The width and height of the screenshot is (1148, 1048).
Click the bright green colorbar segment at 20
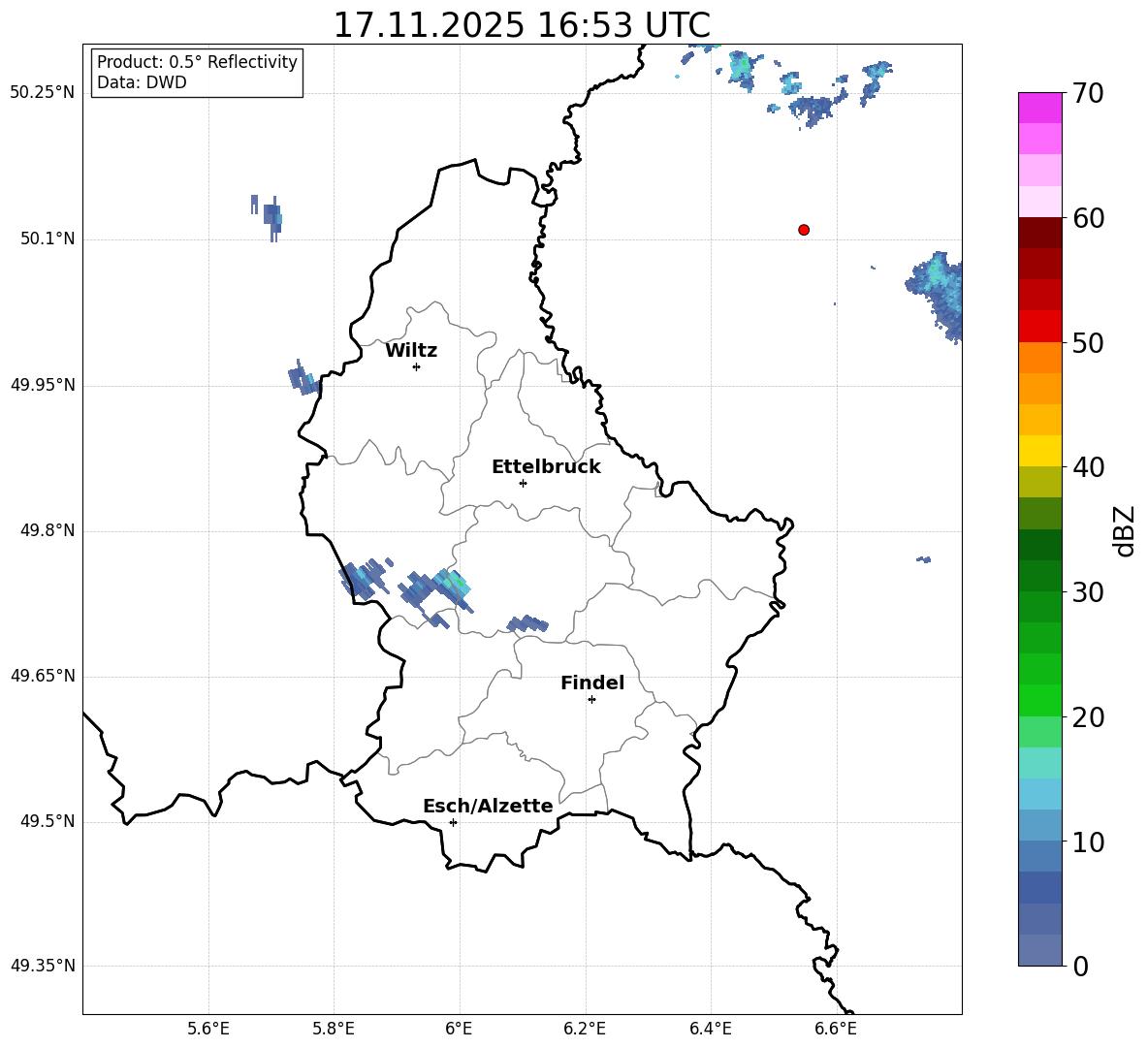[x=1039, y=701]
